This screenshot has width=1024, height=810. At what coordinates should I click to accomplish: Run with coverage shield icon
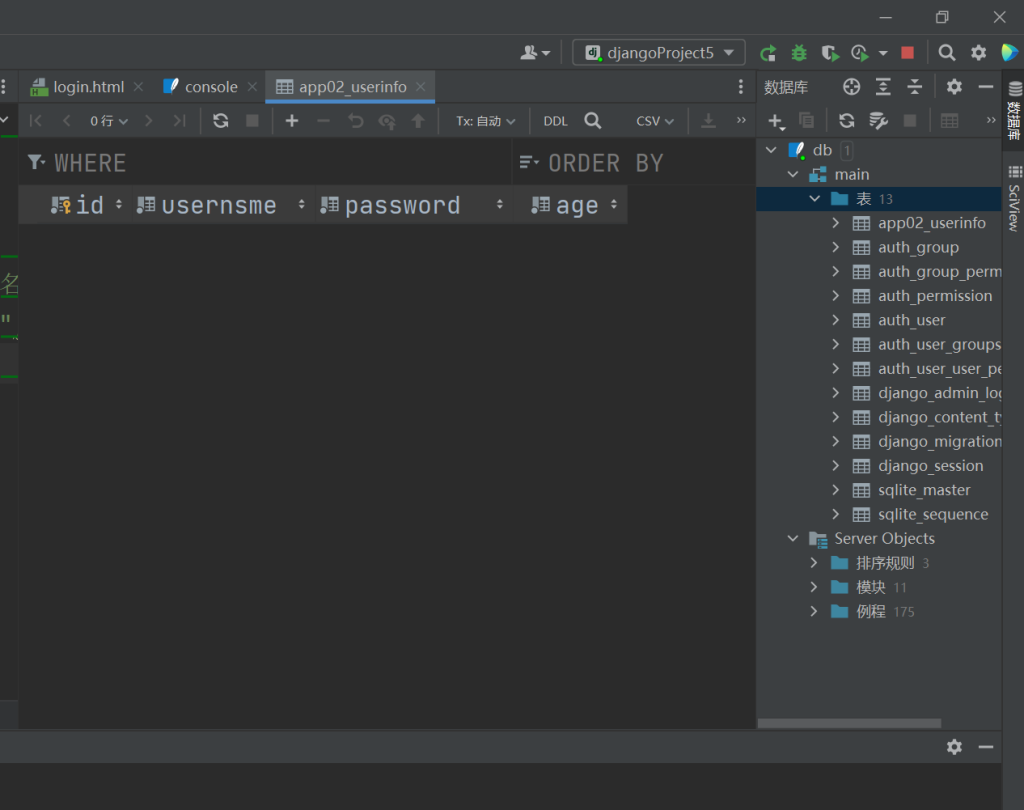[829, 53]
